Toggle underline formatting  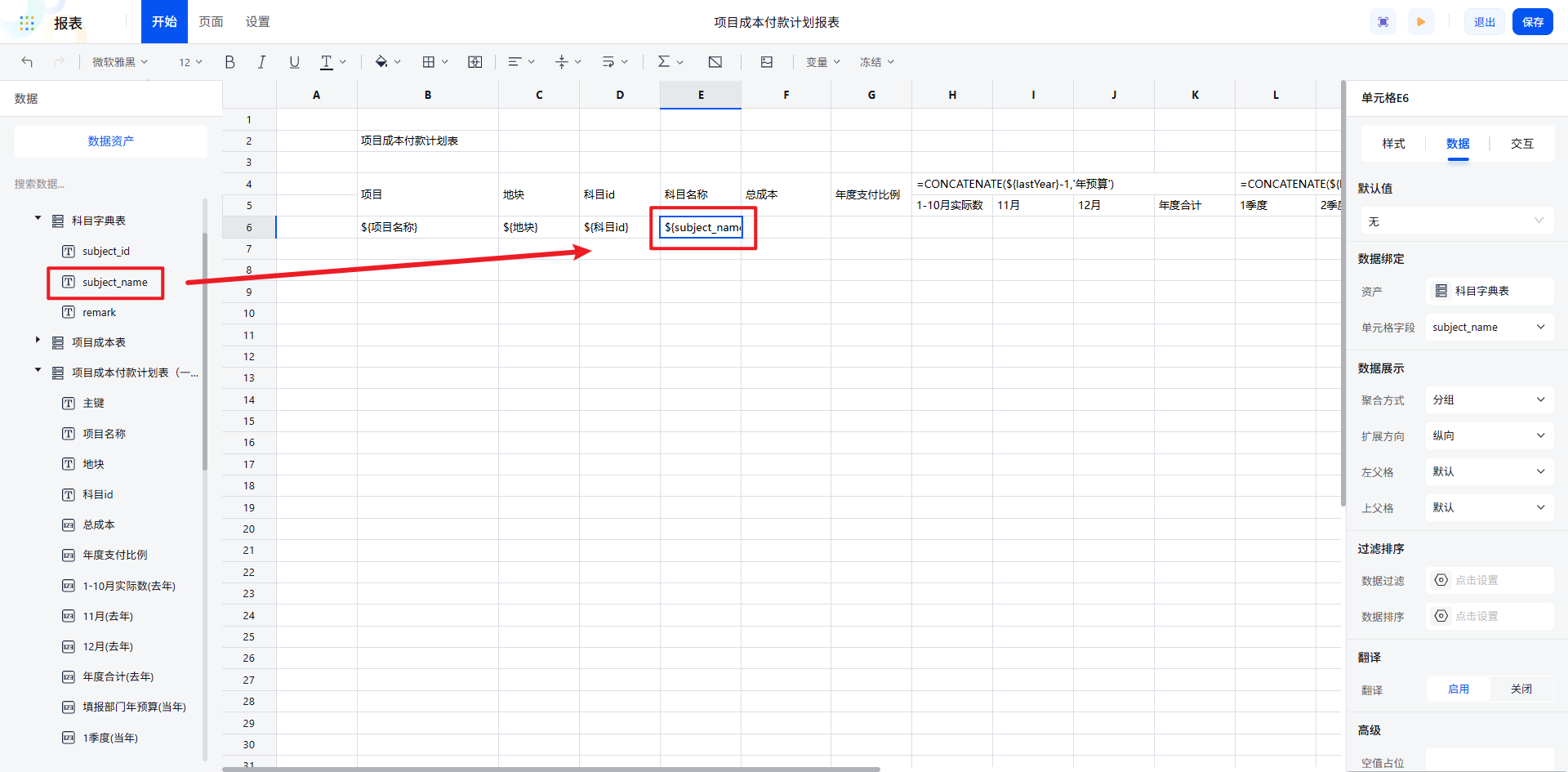(x=294, y=62)
